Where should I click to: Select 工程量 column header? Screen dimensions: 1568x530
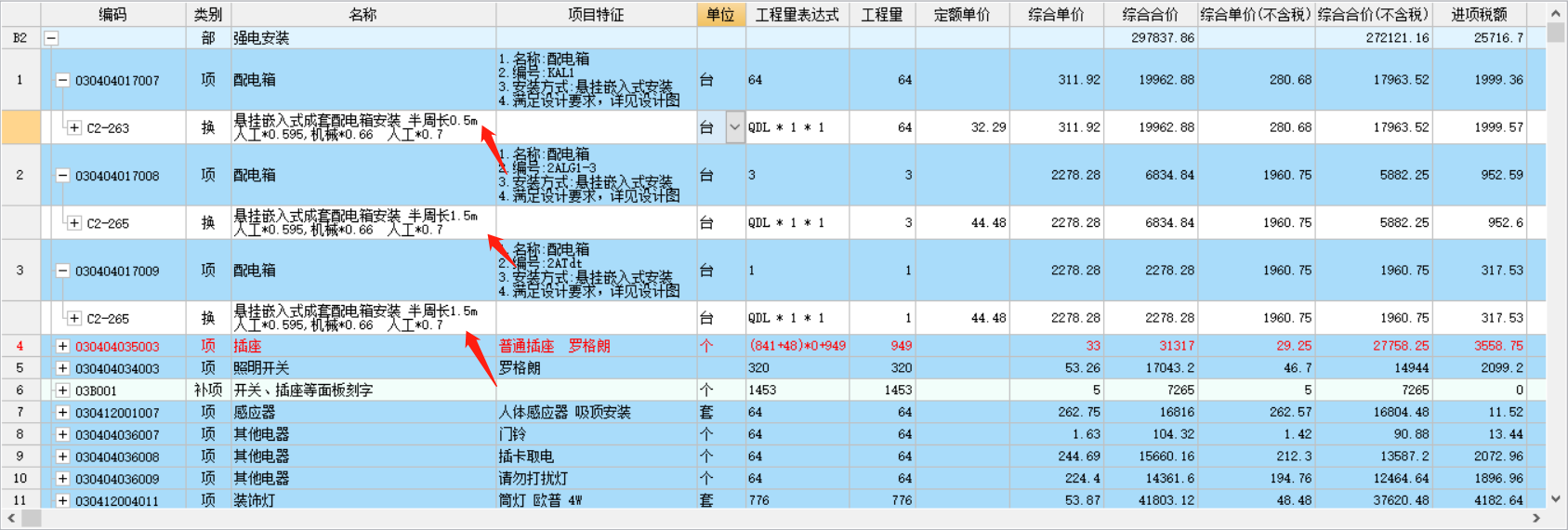(x=882, y=14)
